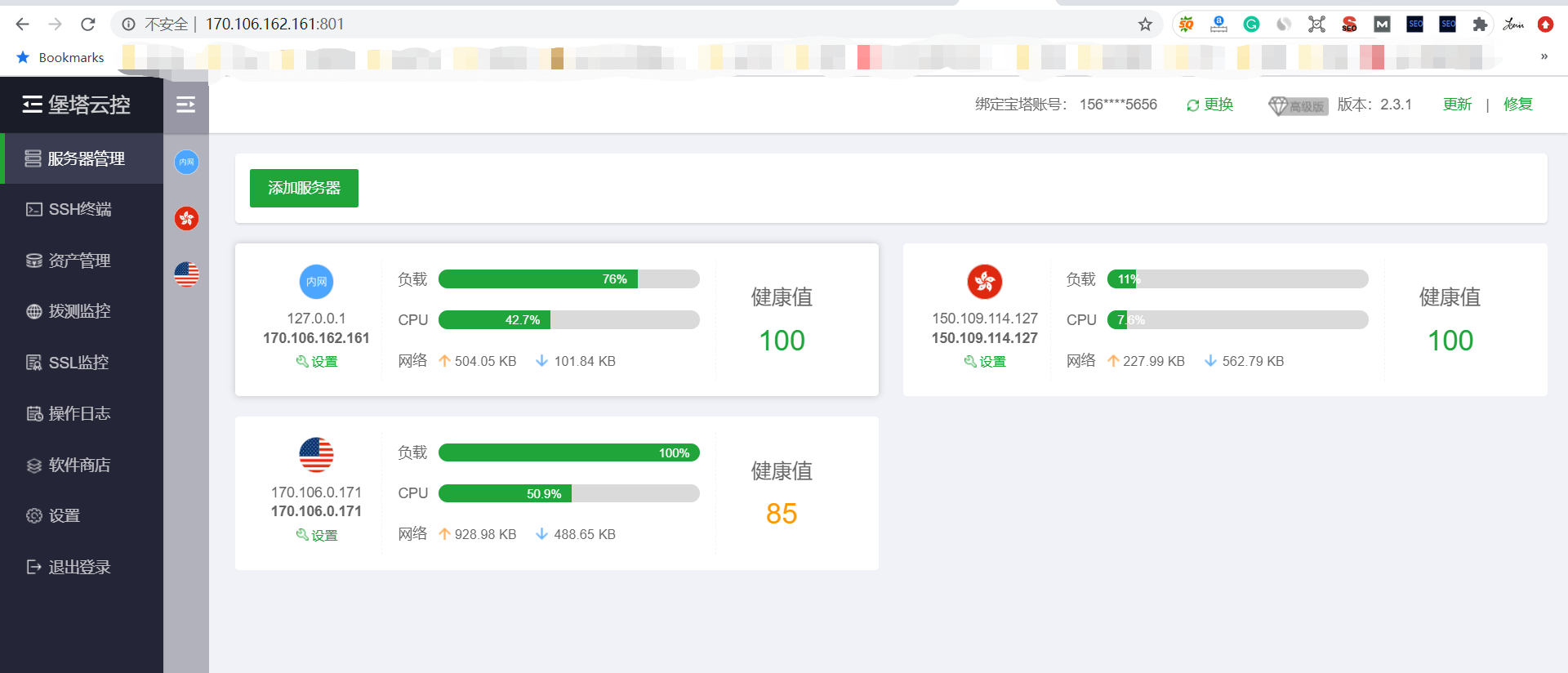This screenshot has height=673, width=1568.
Task: Click download value 101.84 KB
Action: click(x=585, y=361)
